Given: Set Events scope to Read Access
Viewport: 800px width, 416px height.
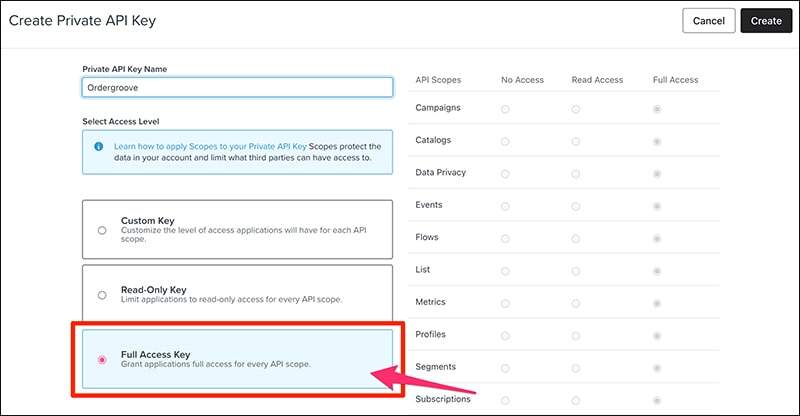Looking at the screenshot, I should (x=576, y=206).
